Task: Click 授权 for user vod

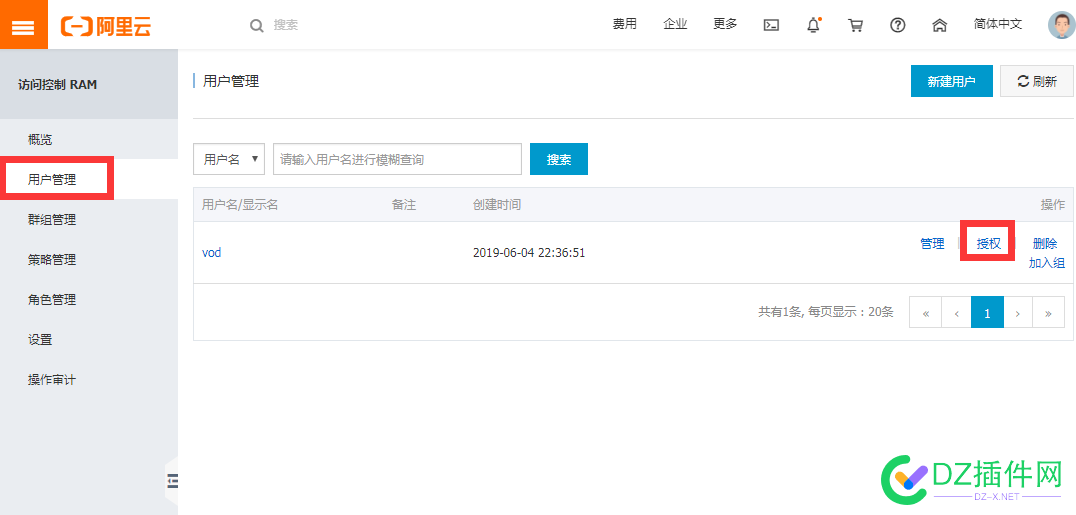Action: 988,244
